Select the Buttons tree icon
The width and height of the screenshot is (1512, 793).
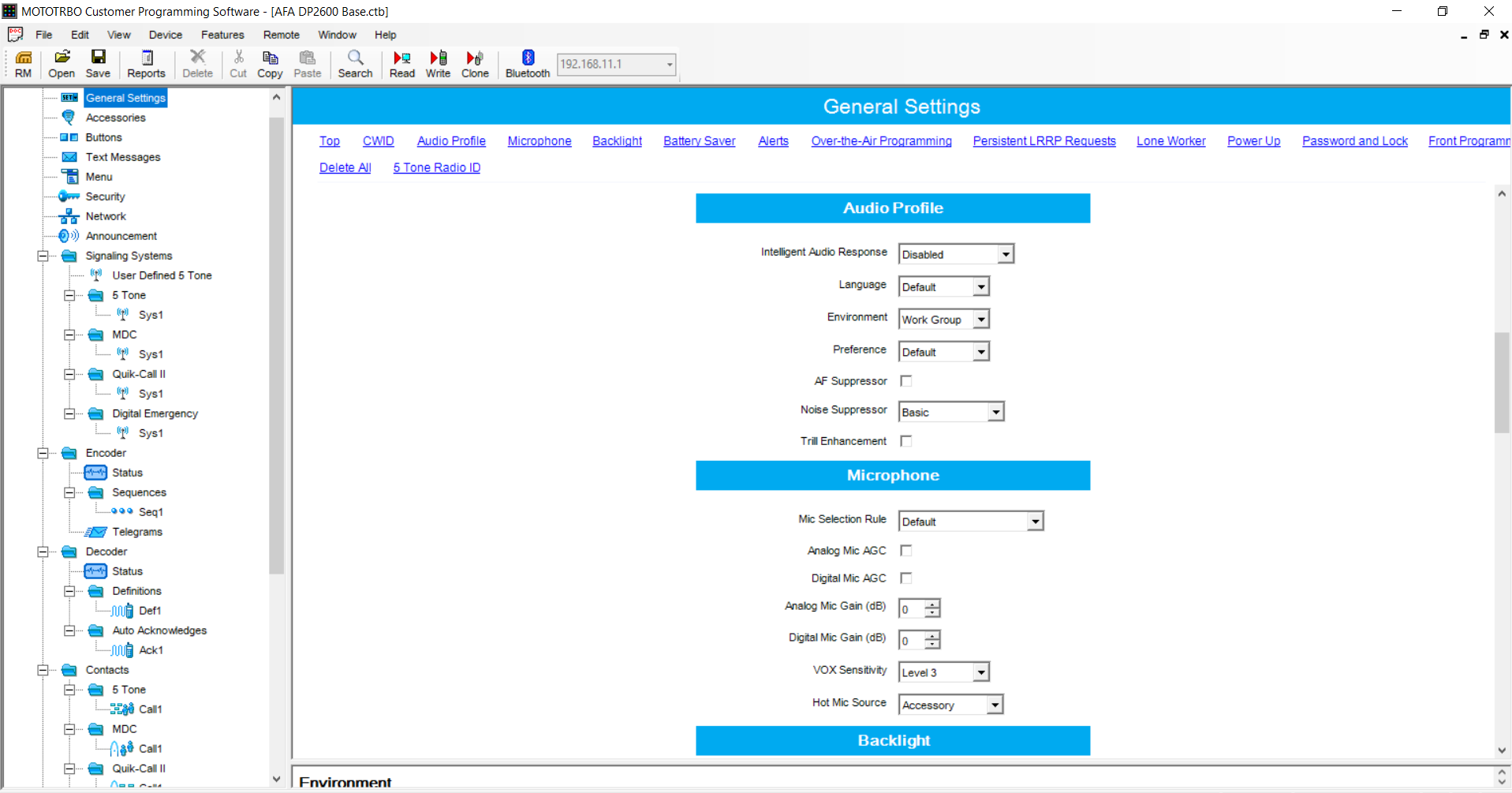(69, 137)
